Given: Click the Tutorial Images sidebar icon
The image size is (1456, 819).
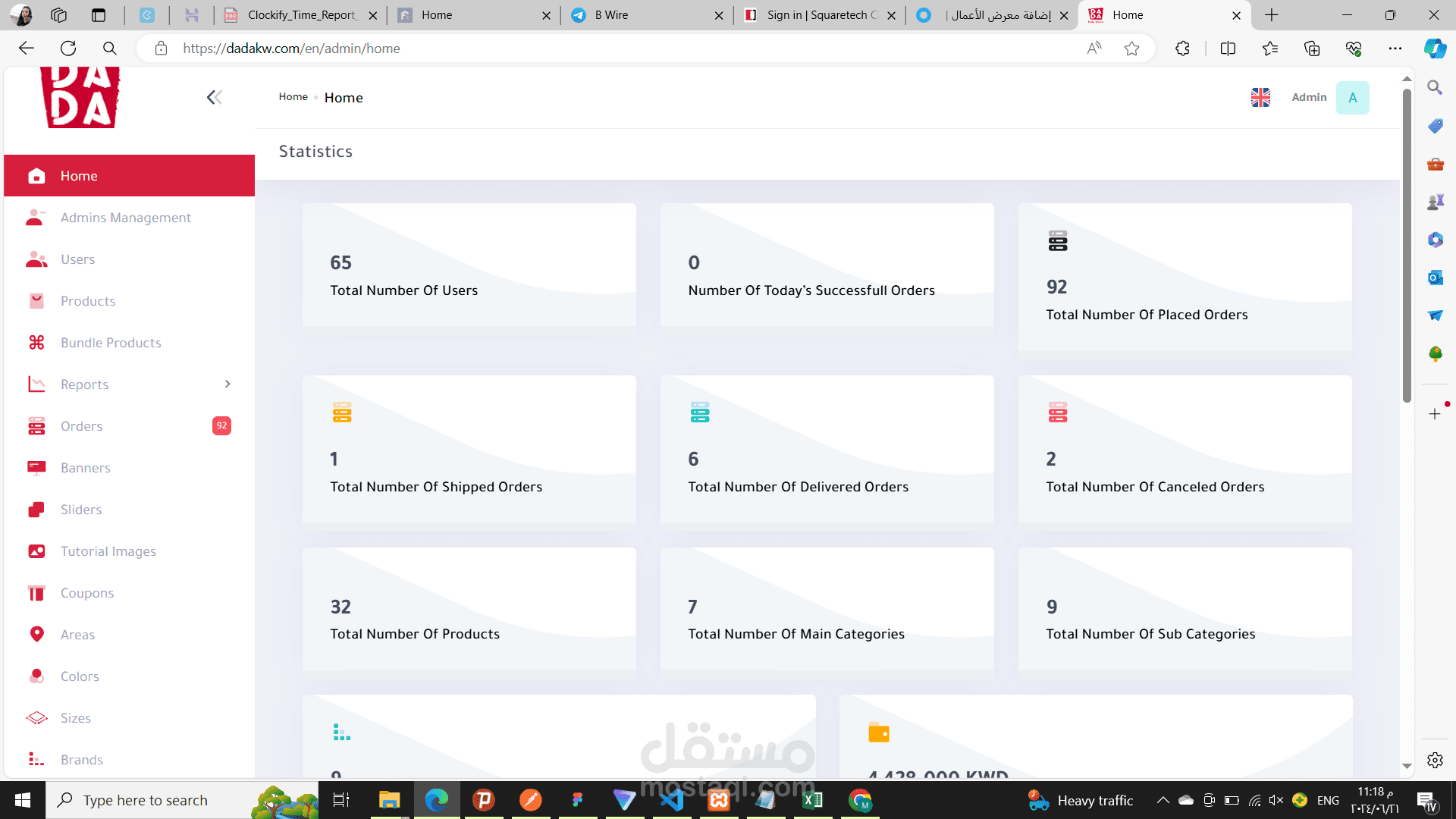Looking at the screenshot, I should click(x=36, y=551).
